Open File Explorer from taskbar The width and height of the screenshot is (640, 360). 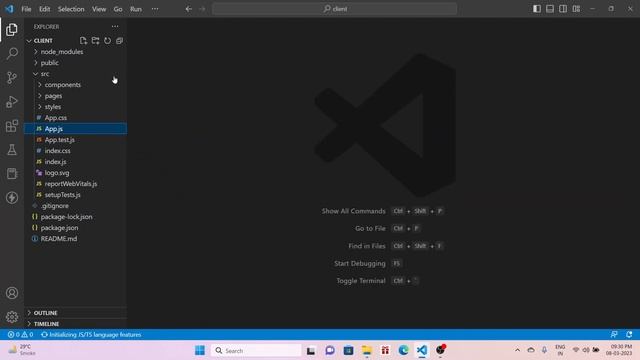[x=367, y=350]
